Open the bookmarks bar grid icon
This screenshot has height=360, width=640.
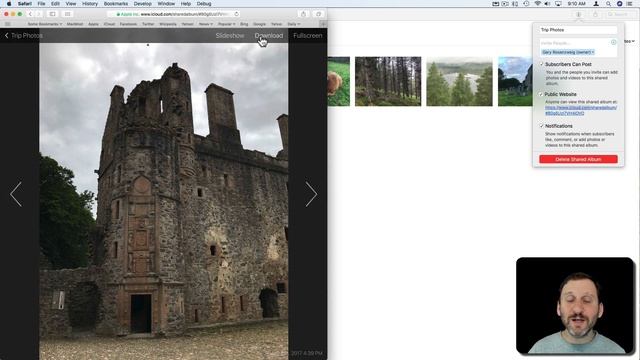tap(8, 24)
